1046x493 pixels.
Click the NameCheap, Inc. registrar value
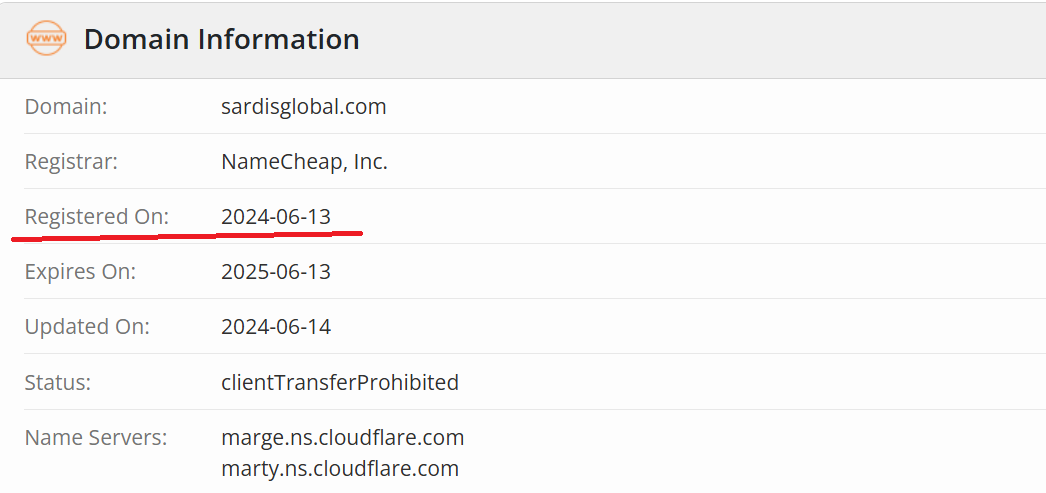pyautogui.click(x=304, y=161)
